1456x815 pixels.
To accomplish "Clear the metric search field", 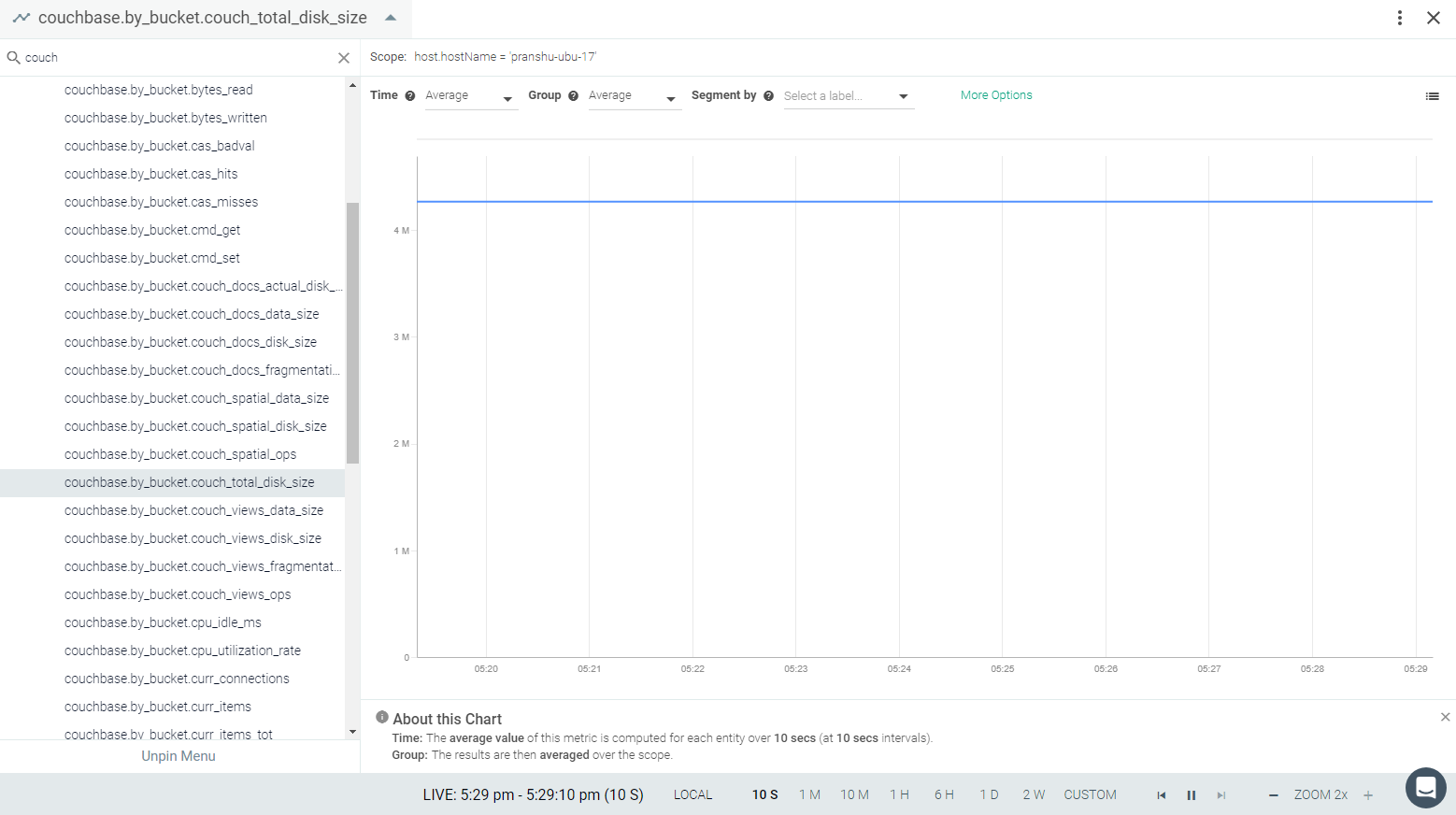I will [x=344, y=58].
